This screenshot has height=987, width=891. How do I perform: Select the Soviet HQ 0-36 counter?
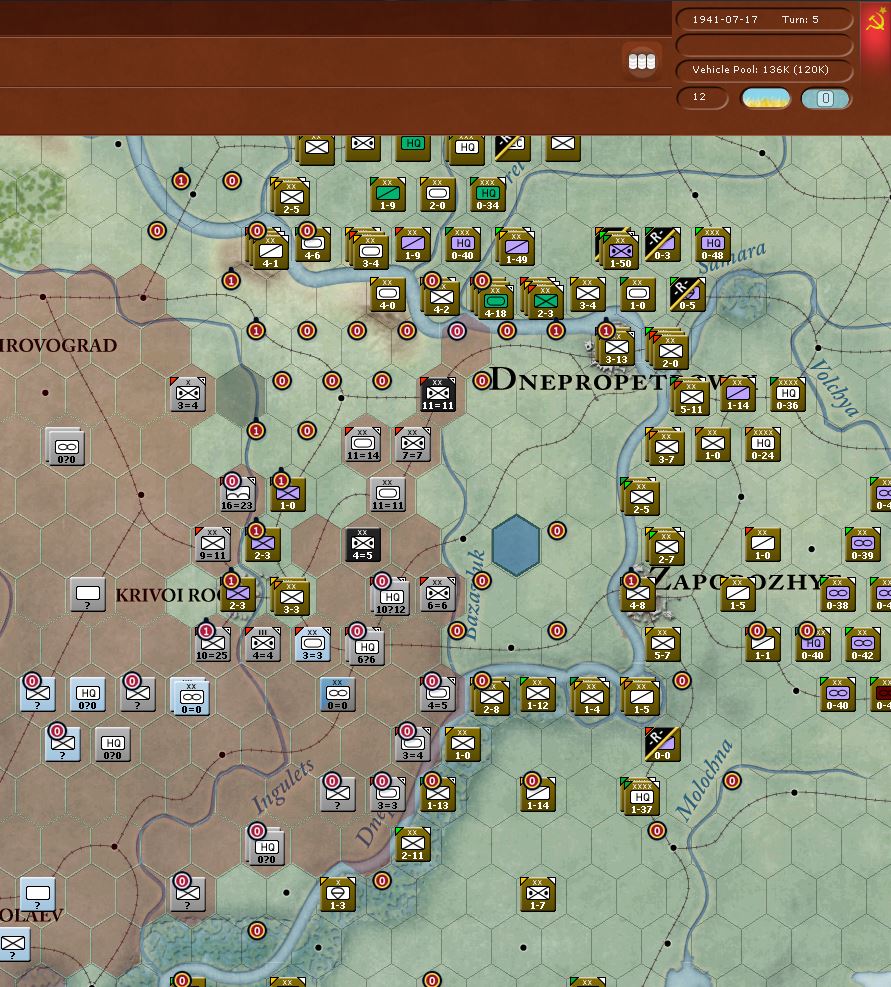click(x=788, y=395)
